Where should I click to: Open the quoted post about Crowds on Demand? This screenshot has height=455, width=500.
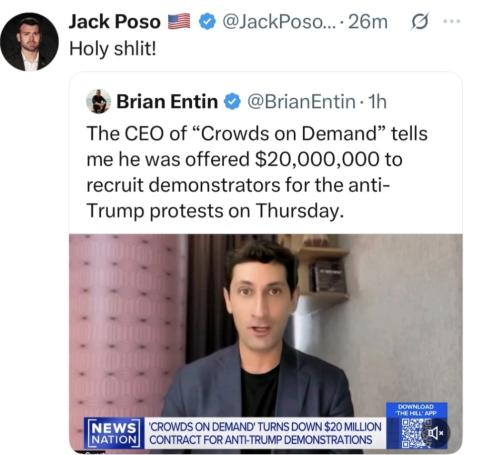[257, 172]
